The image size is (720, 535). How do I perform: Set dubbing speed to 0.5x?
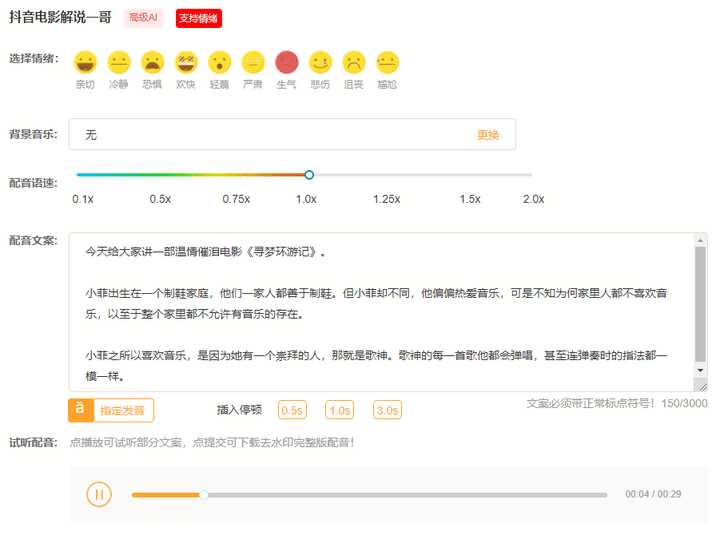click(x=160, y=199)
